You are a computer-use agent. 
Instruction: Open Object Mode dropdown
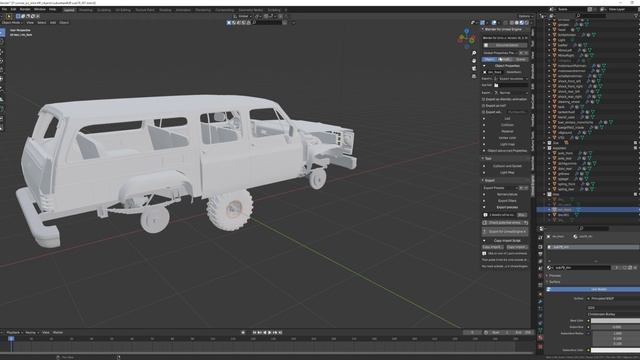pyautogui.click(x=11, y=23)
